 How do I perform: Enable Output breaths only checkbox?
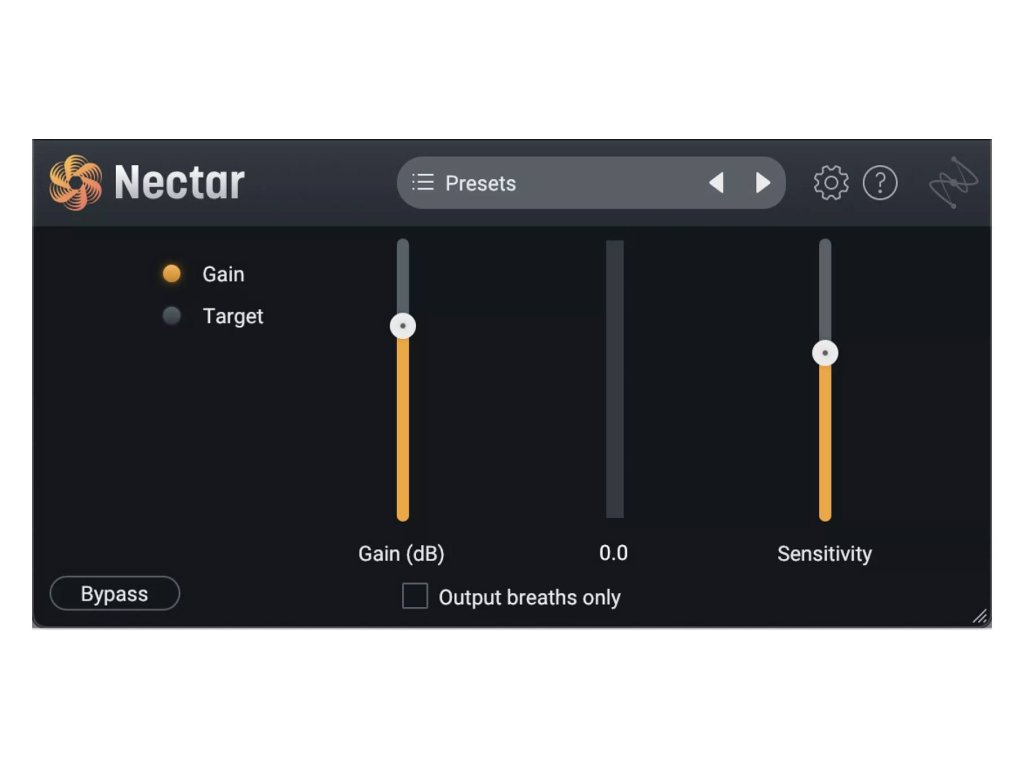click(415, 596)
